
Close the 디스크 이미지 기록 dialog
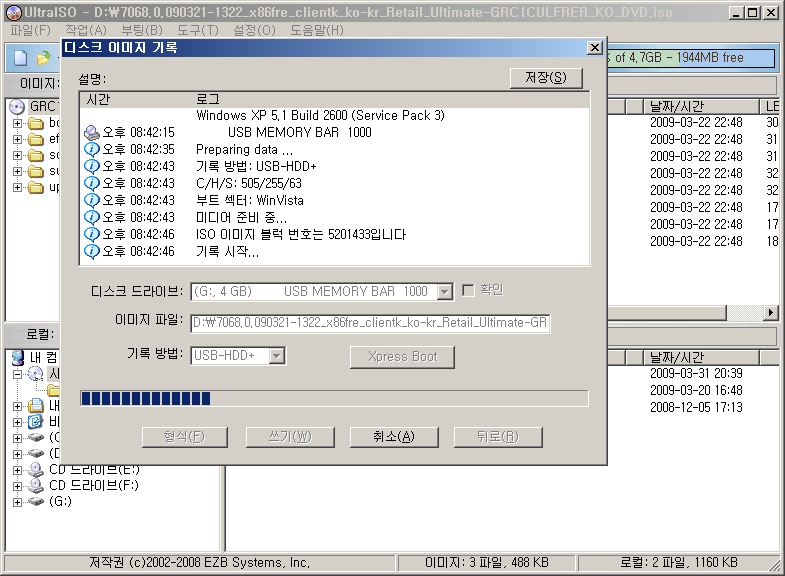(595, 48)
